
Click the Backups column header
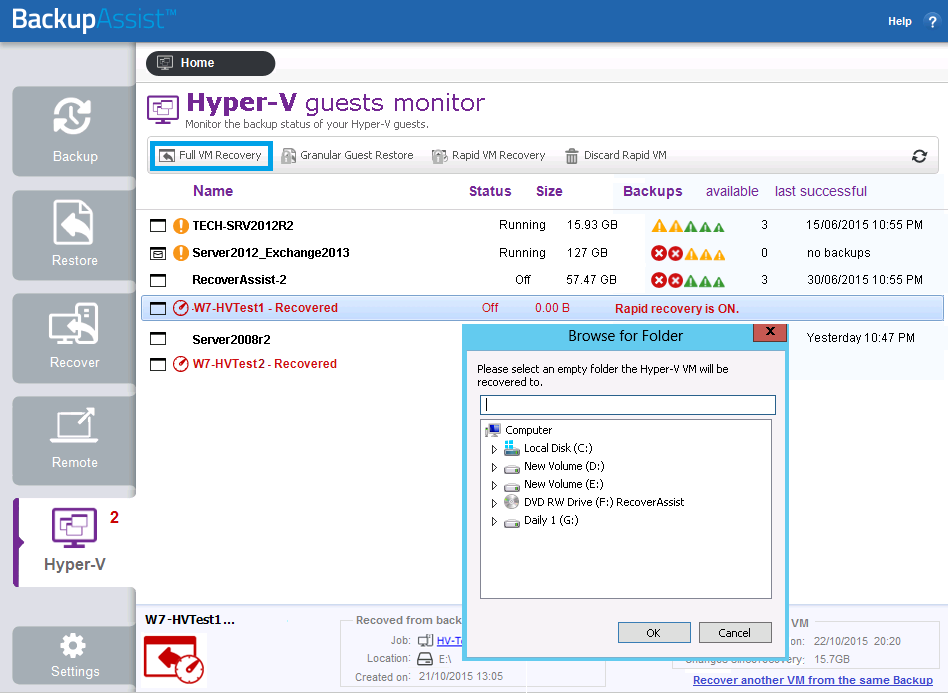(x=652, y=192)
